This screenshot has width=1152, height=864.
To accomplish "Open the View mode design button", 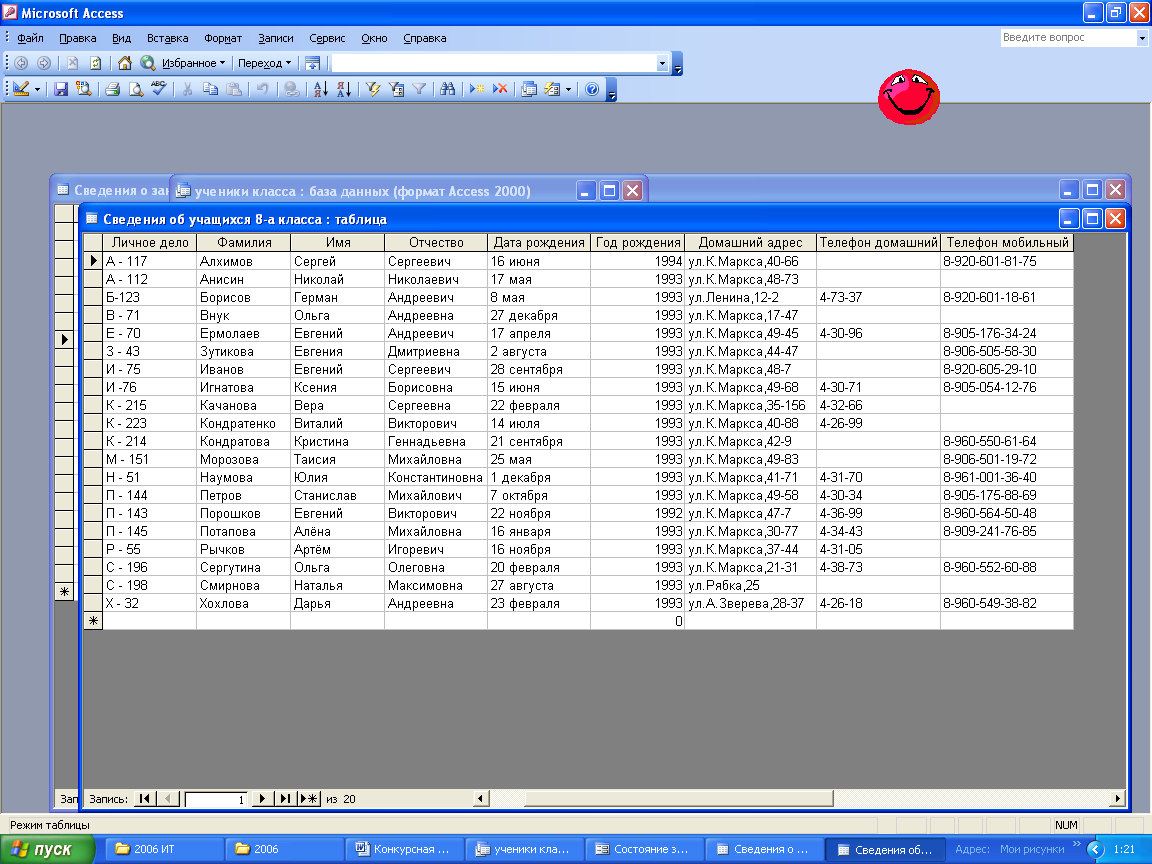I will coord(21,89).
